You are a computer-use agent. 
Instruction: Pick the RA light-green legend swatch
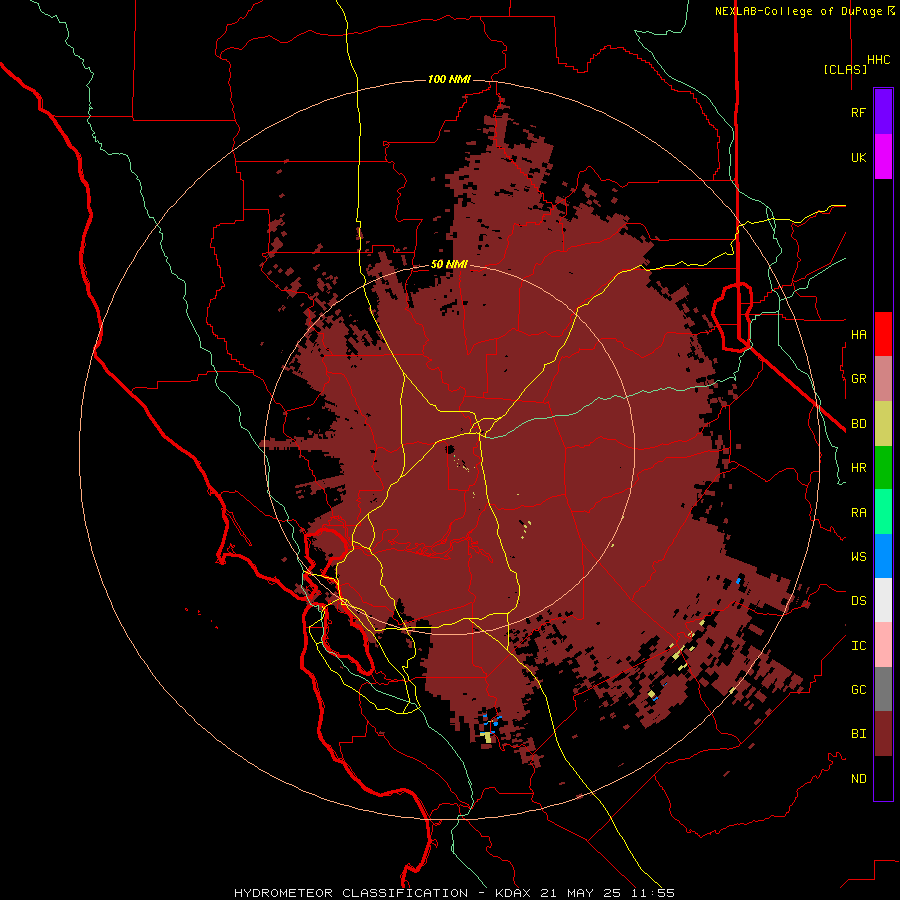coord(883,512)
